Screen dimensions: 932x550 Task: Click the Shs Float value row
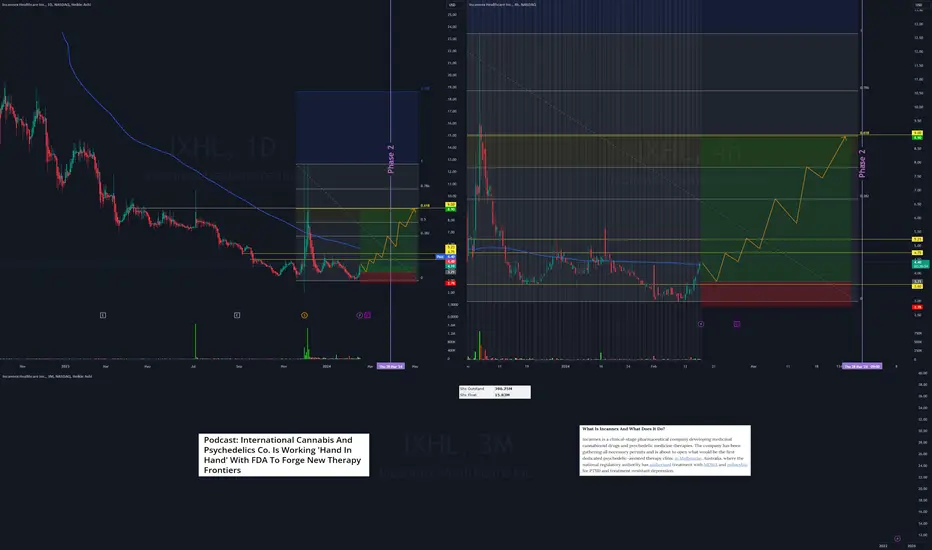click(x=495, y=395)
